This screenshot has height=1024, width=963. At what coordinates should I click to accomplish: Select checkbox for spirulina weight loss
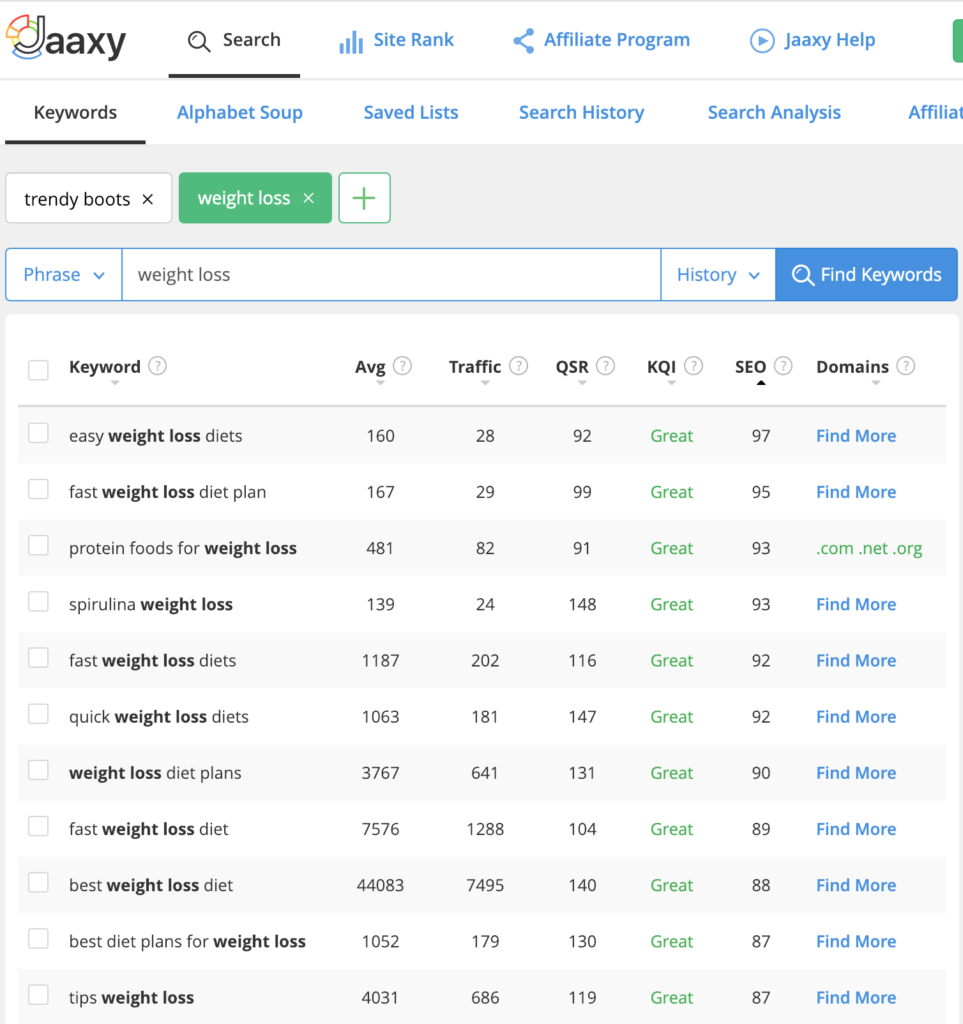38,602
